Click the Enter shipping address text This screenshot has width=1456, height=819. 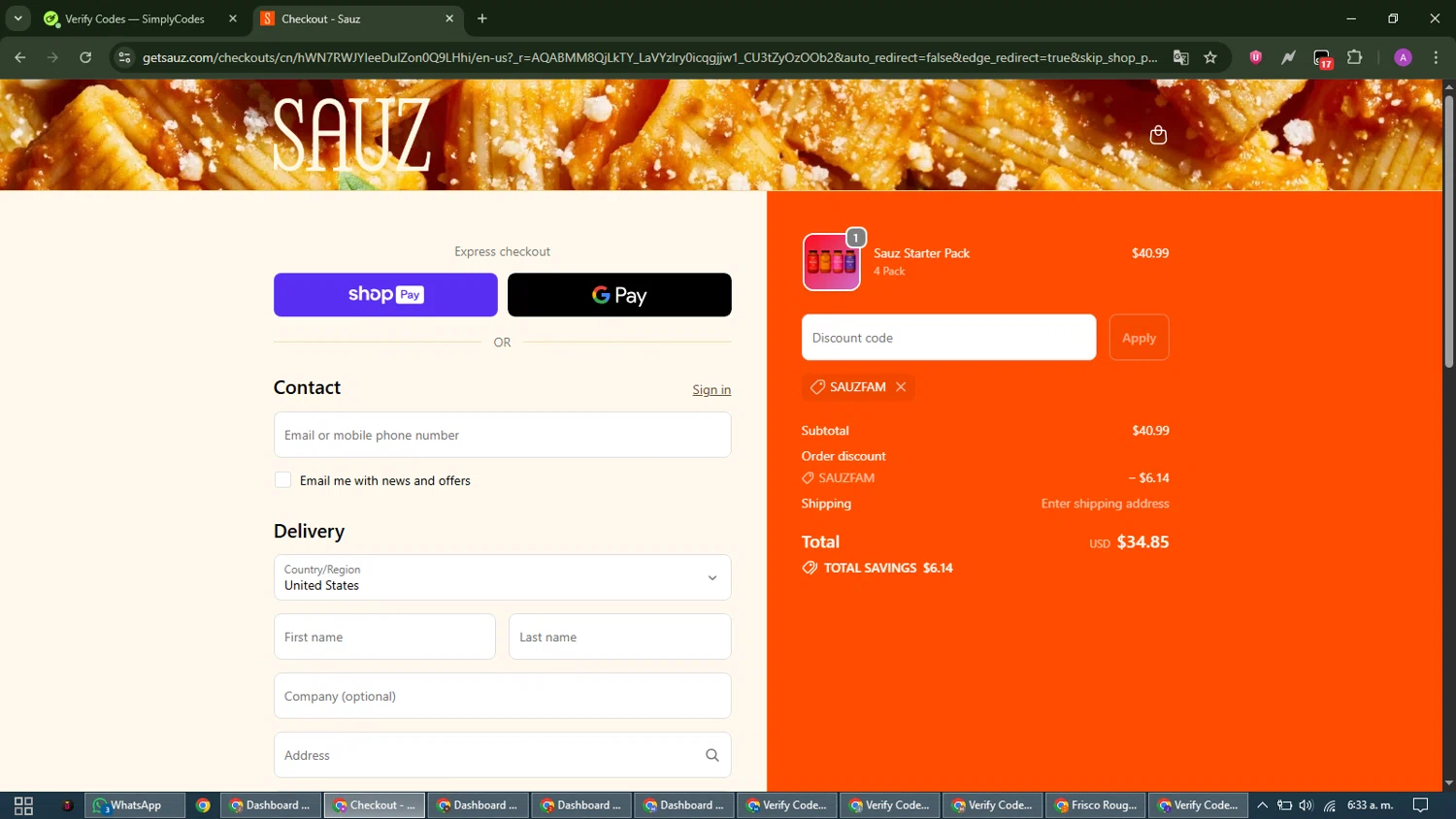pyautogui.click(x=1105, y=504)
